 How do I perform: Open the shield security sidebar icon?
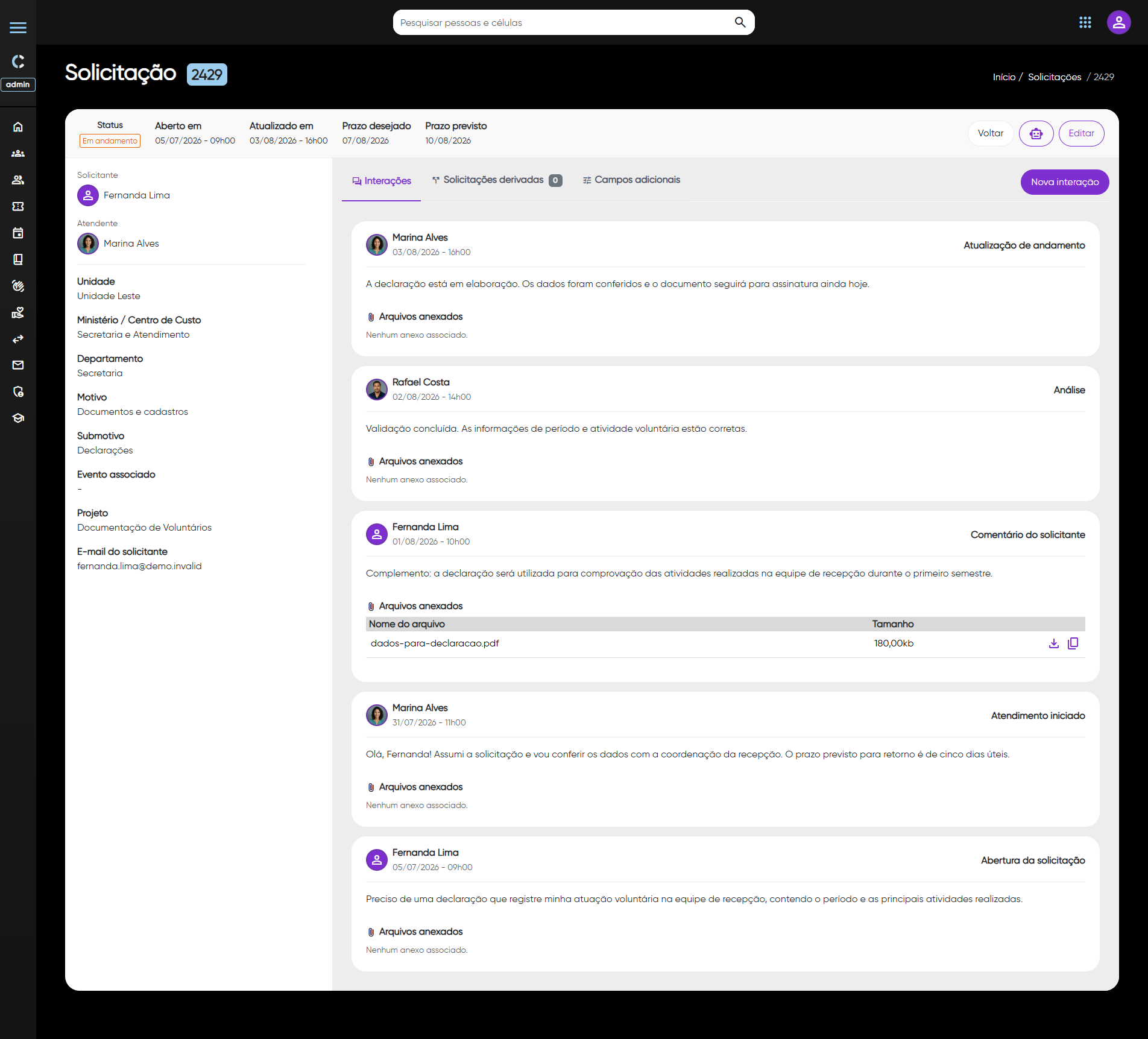pos(18,391)
